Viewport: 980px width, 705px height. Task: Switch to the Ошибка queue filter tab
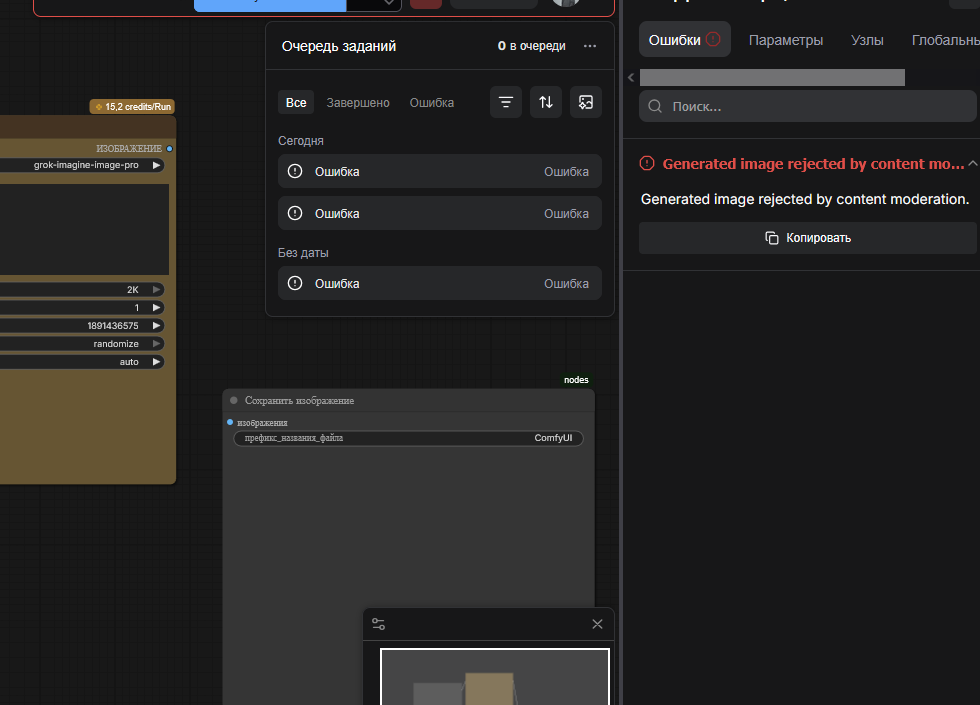[x=432, y=102]
